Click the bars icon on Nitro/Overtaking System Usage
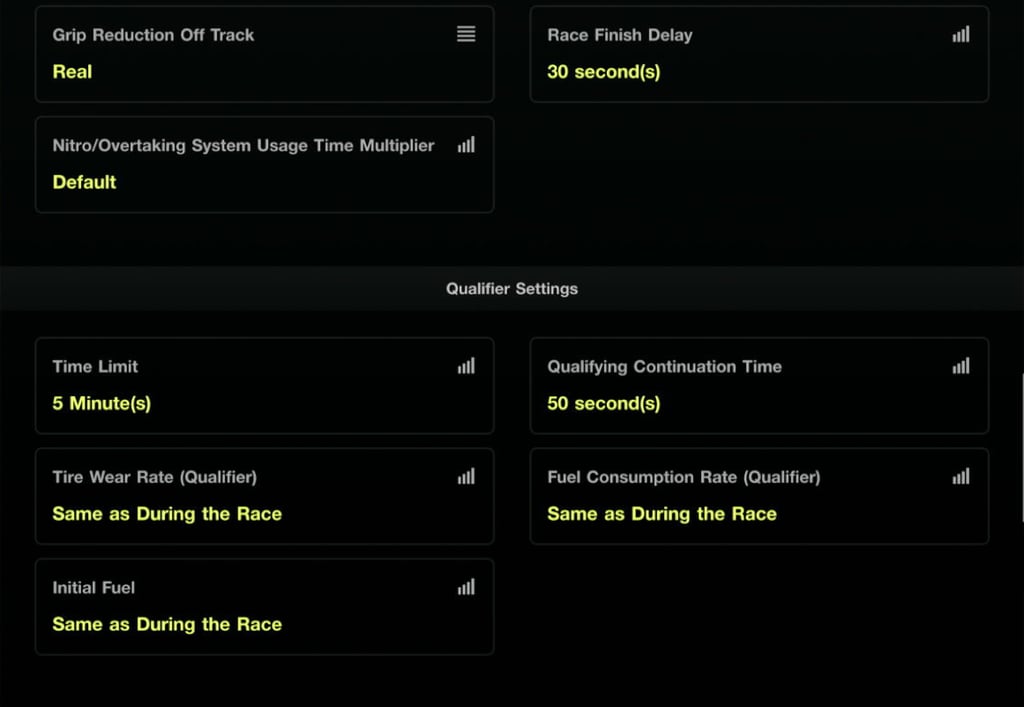Image resolution: width=1024 pixels, height=707 pixels. 466,144
